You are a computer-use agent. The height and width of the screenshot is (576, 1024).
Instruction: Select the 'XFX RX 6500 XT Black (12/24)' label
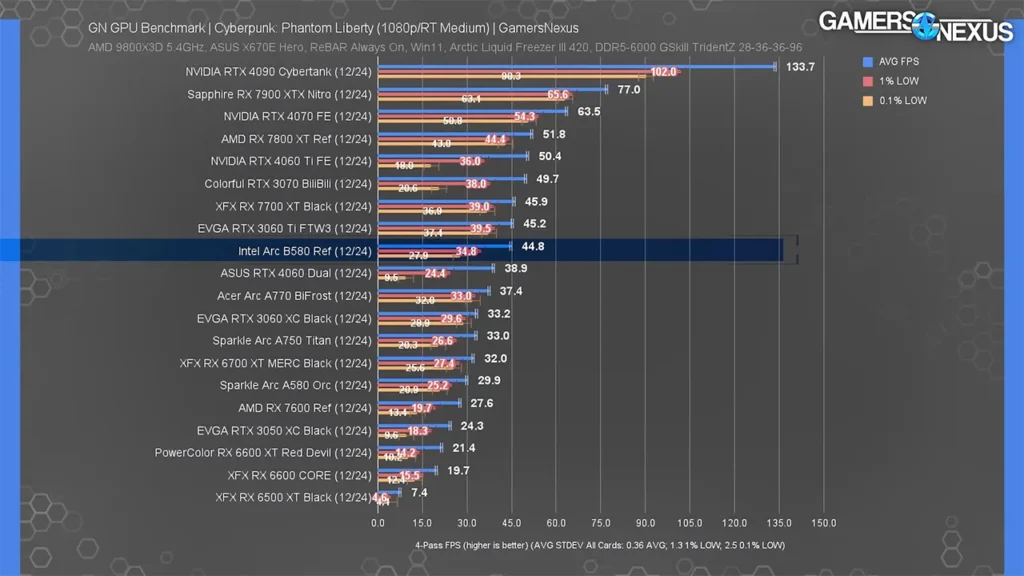pyautogui.click(x=293, y=498)
